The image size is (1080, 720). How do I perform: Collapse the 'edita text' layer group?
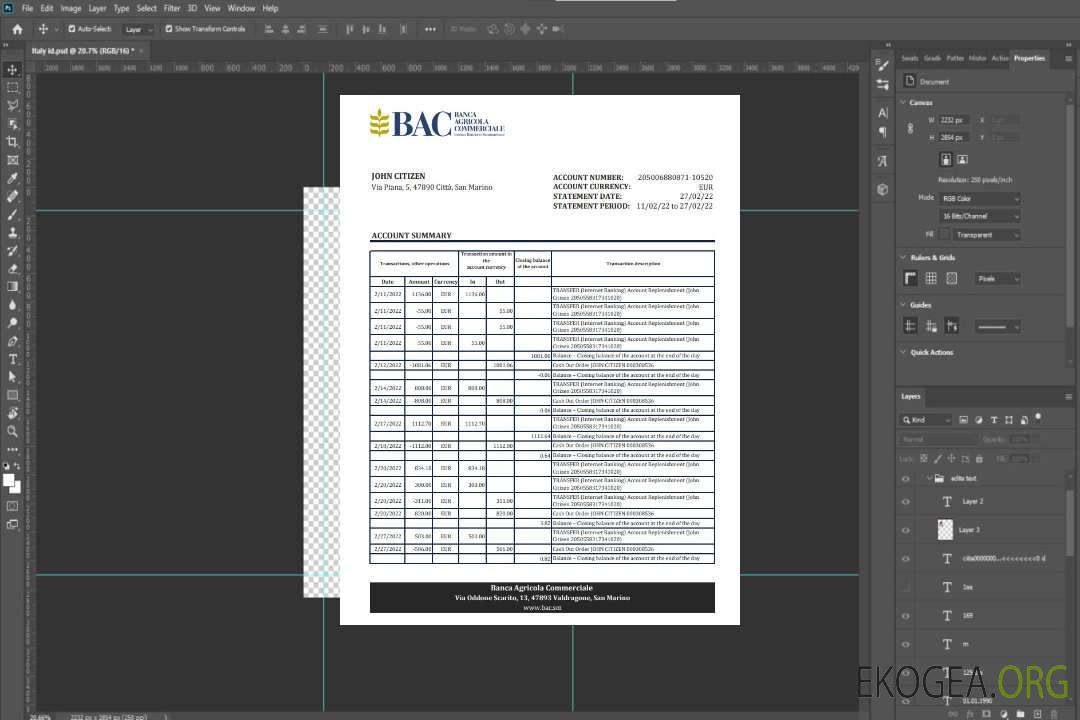[928, 478]
